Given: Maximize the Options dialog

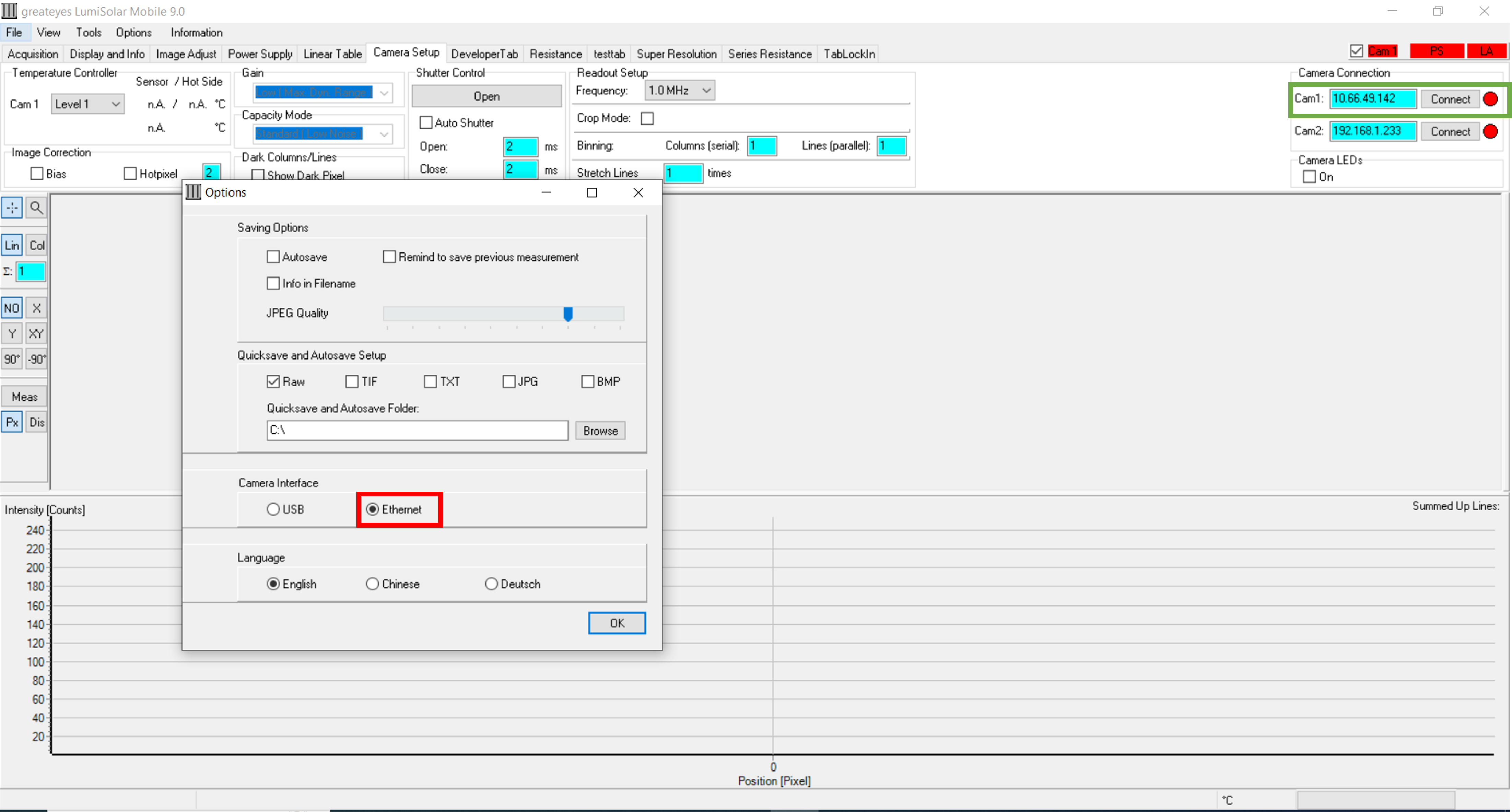Looking at the screenshot, I should tap(591, 192).
